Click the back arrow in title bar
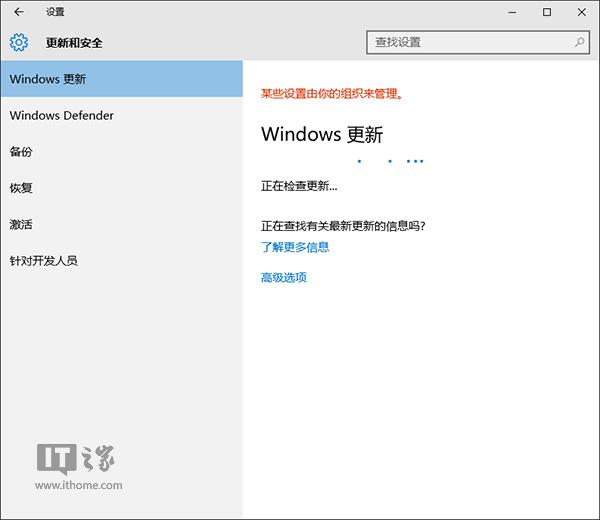The image size is (600, 520). pos(18,12)
